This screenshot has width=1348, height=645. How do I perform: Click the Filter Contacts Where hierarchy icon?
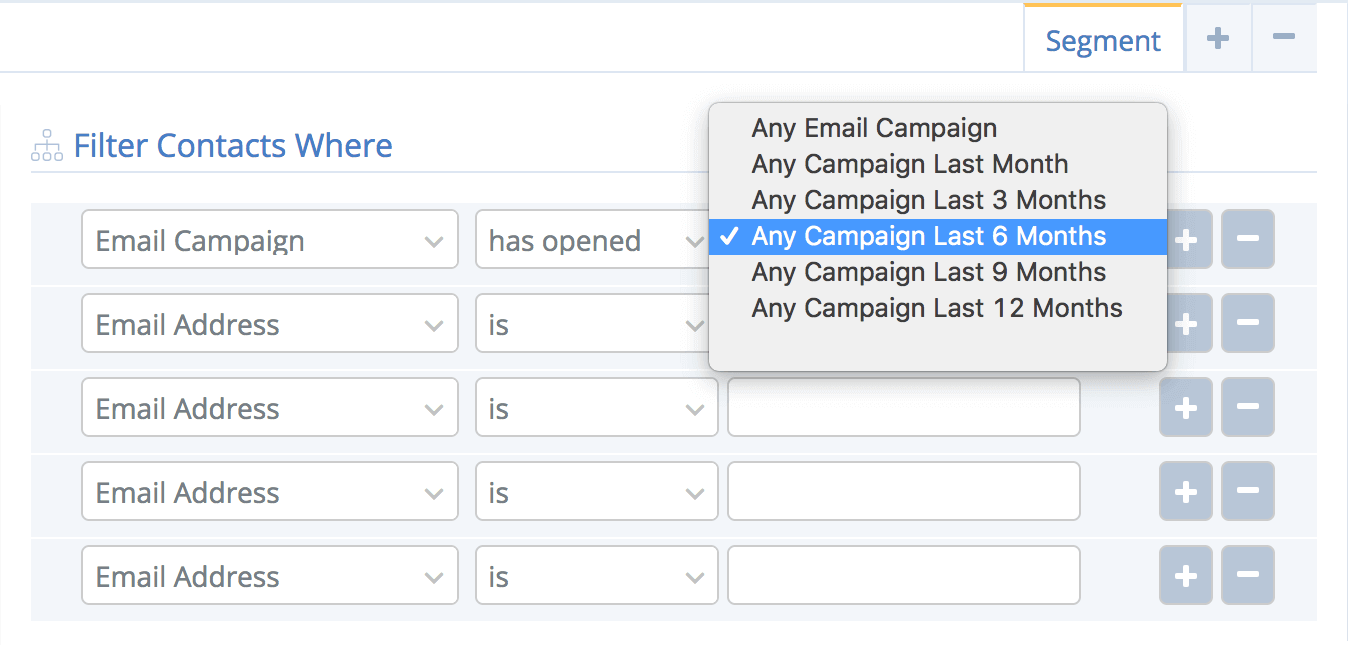coord(47,147)
